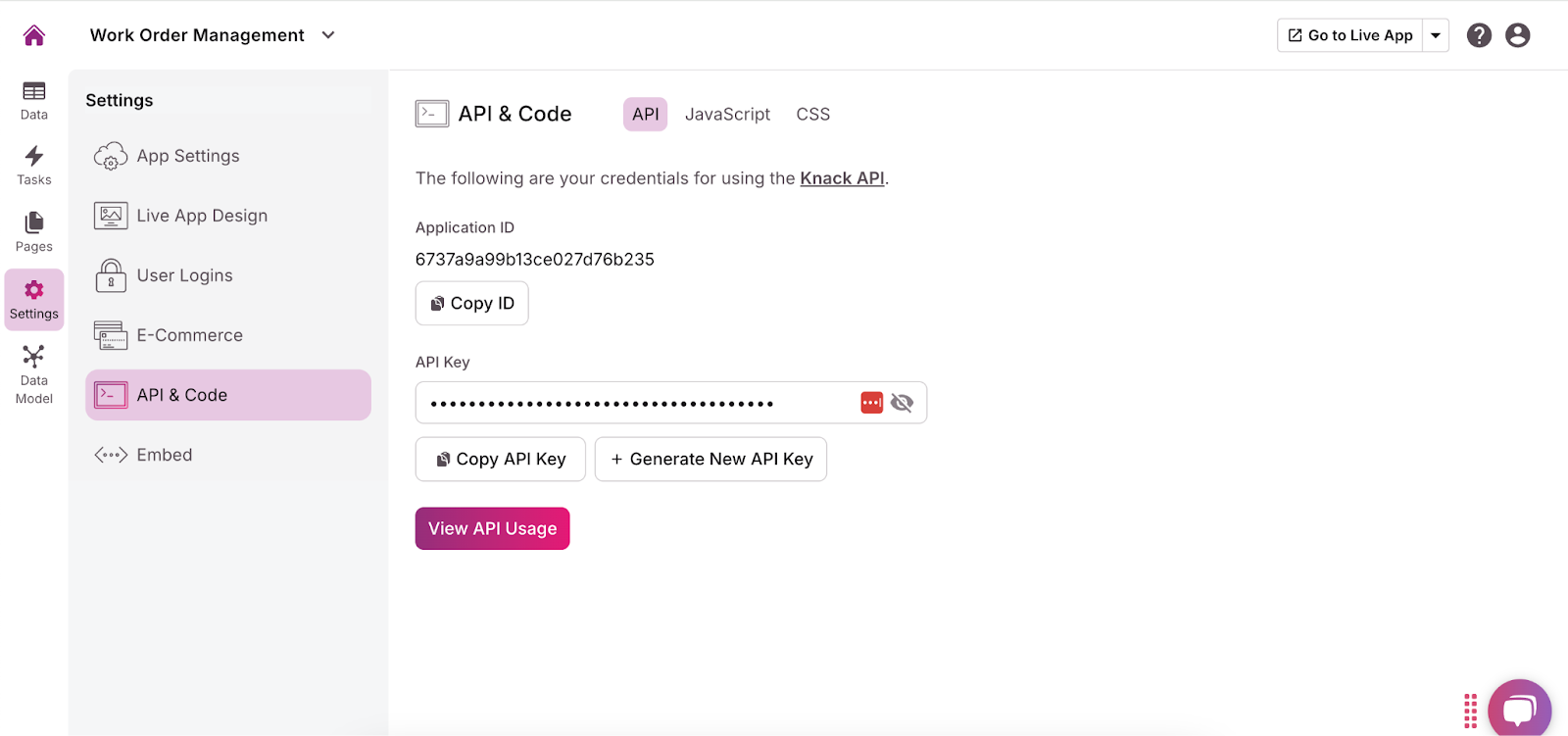This screenshot has height=736, width=1568.
Task: Open the help question mark icon
Action: click(x=1479, y=35)
